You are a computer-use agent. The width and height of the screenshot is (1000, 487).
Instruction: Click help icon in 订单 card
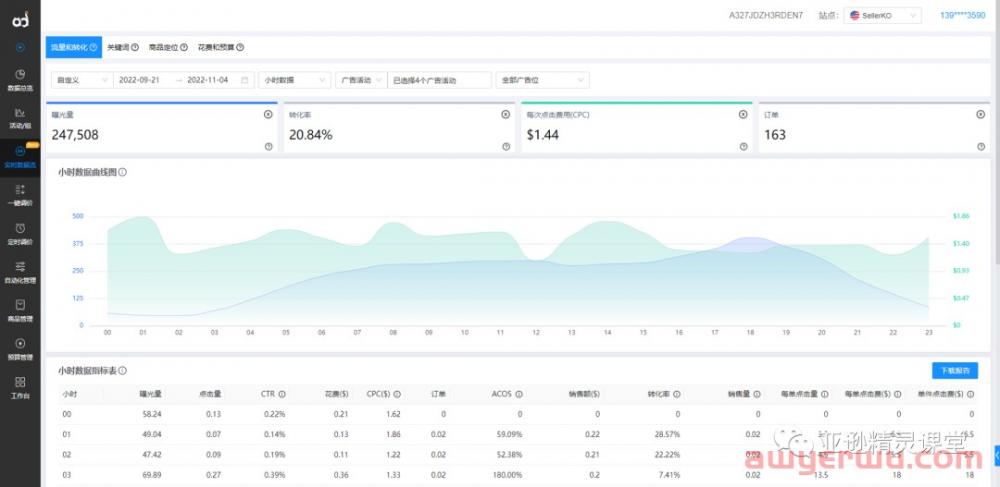(981, 147)
